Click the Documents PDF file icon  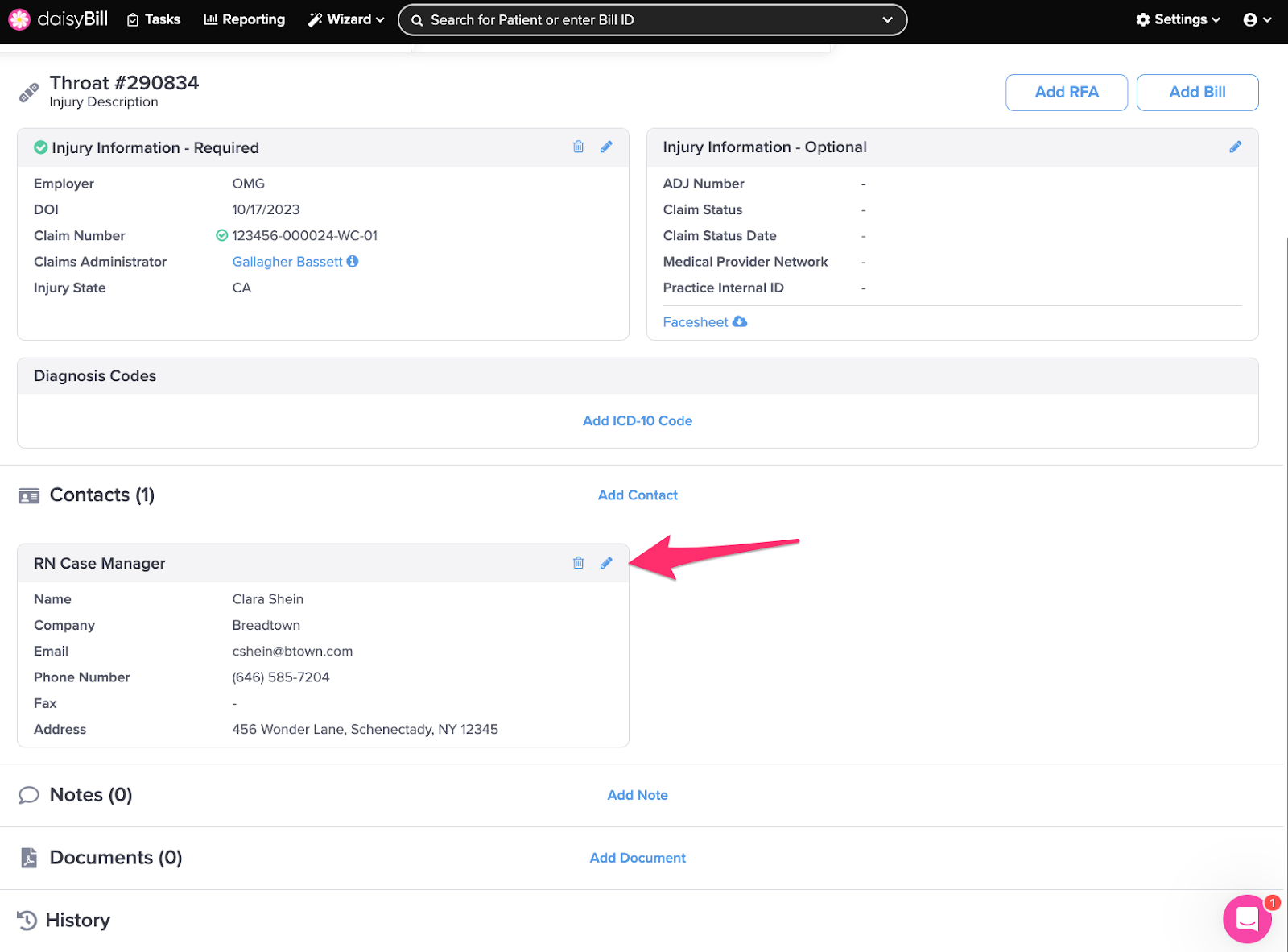(x=29, y=858)
